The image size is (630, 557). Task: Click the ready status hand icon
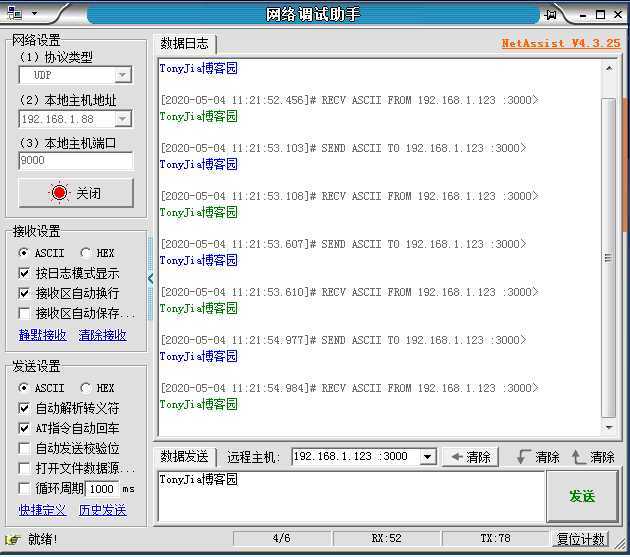click(13, 539)
